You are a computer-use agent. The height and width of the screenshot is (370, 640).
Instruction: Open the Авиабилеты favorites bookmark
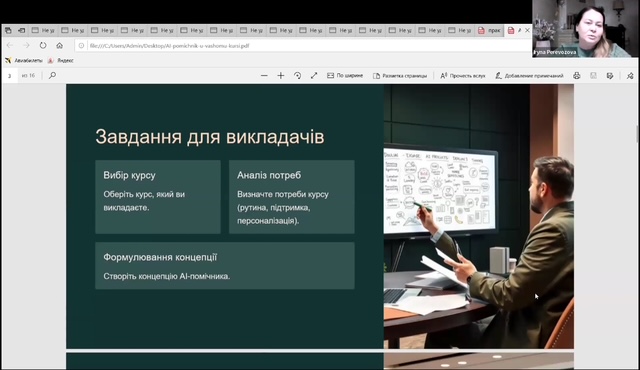[24, 60]
